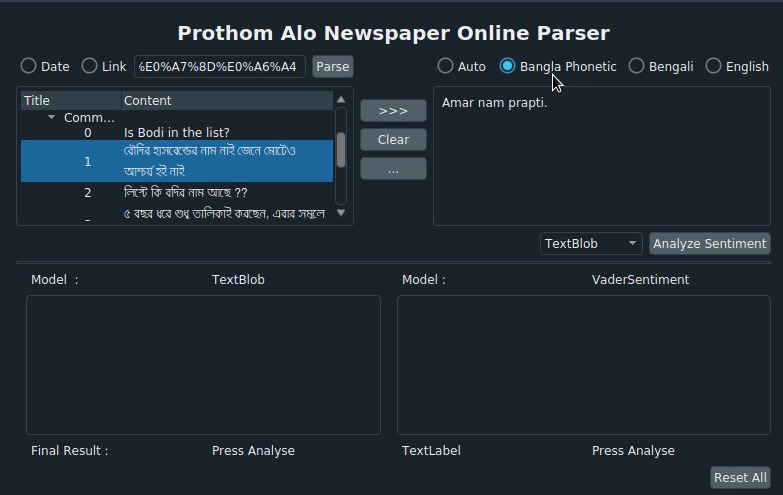Click 'Press Analyse' under VaderSentiment box

pos(633,451)
